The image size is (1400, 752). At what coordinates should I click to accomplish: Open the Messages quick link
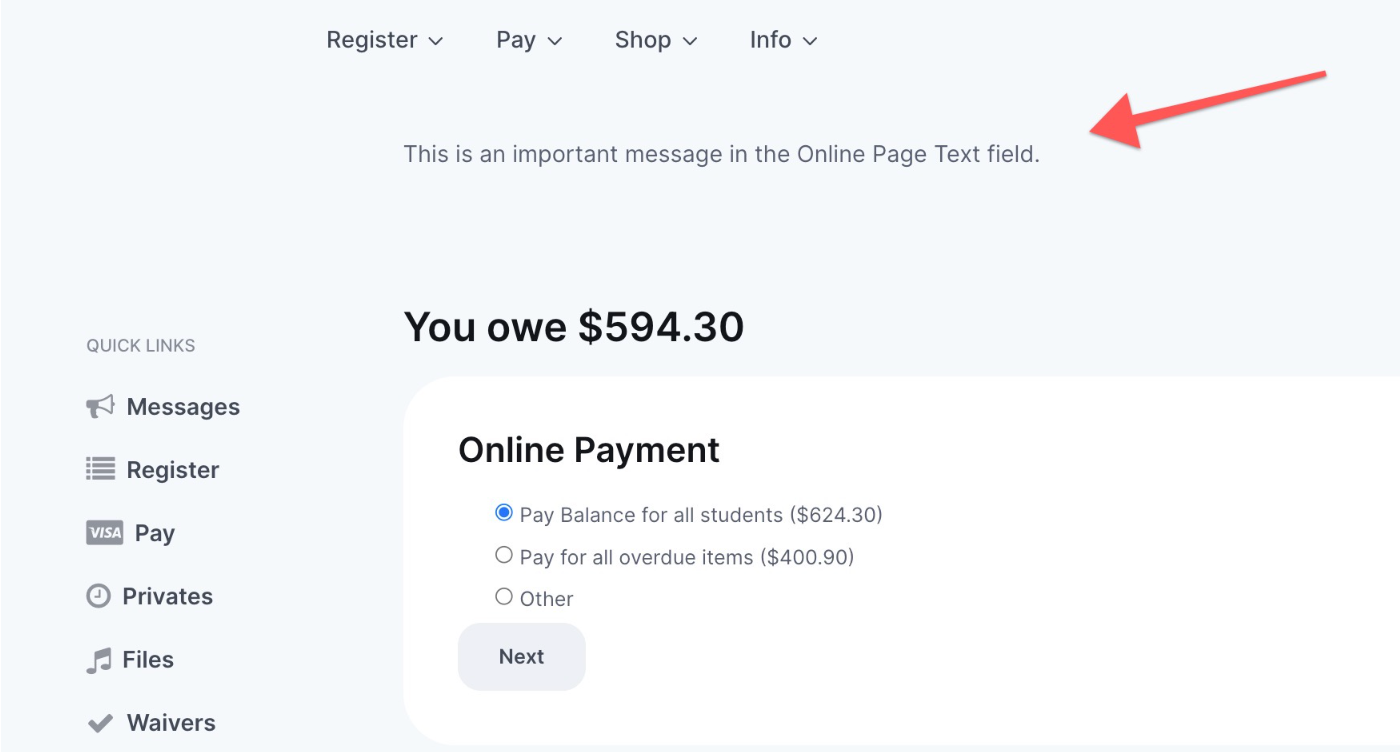(x=183, y=407)
